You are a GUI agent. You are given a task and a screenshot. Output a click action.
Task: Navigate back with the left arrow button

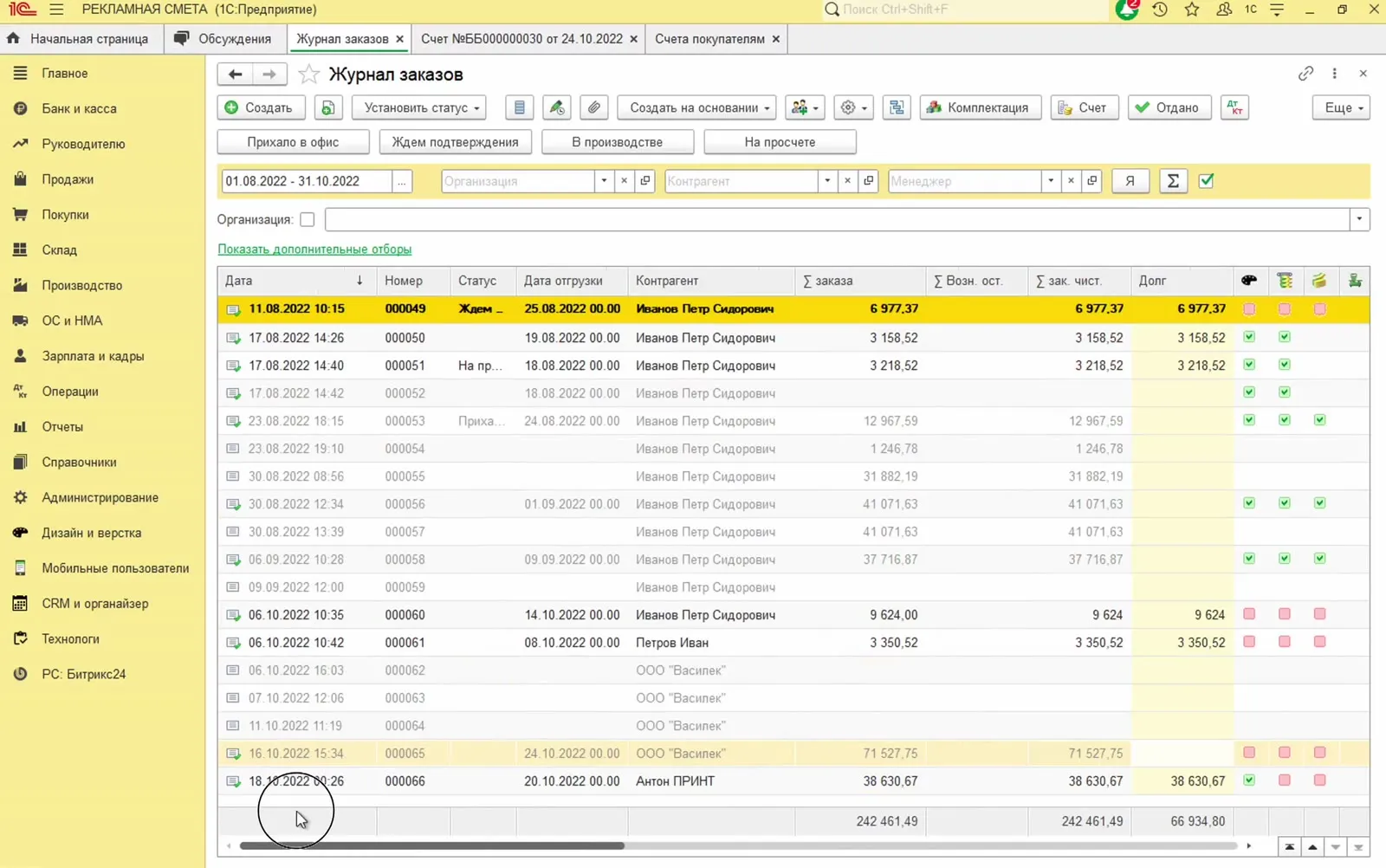pyautogui.click(x=235, y=74)
